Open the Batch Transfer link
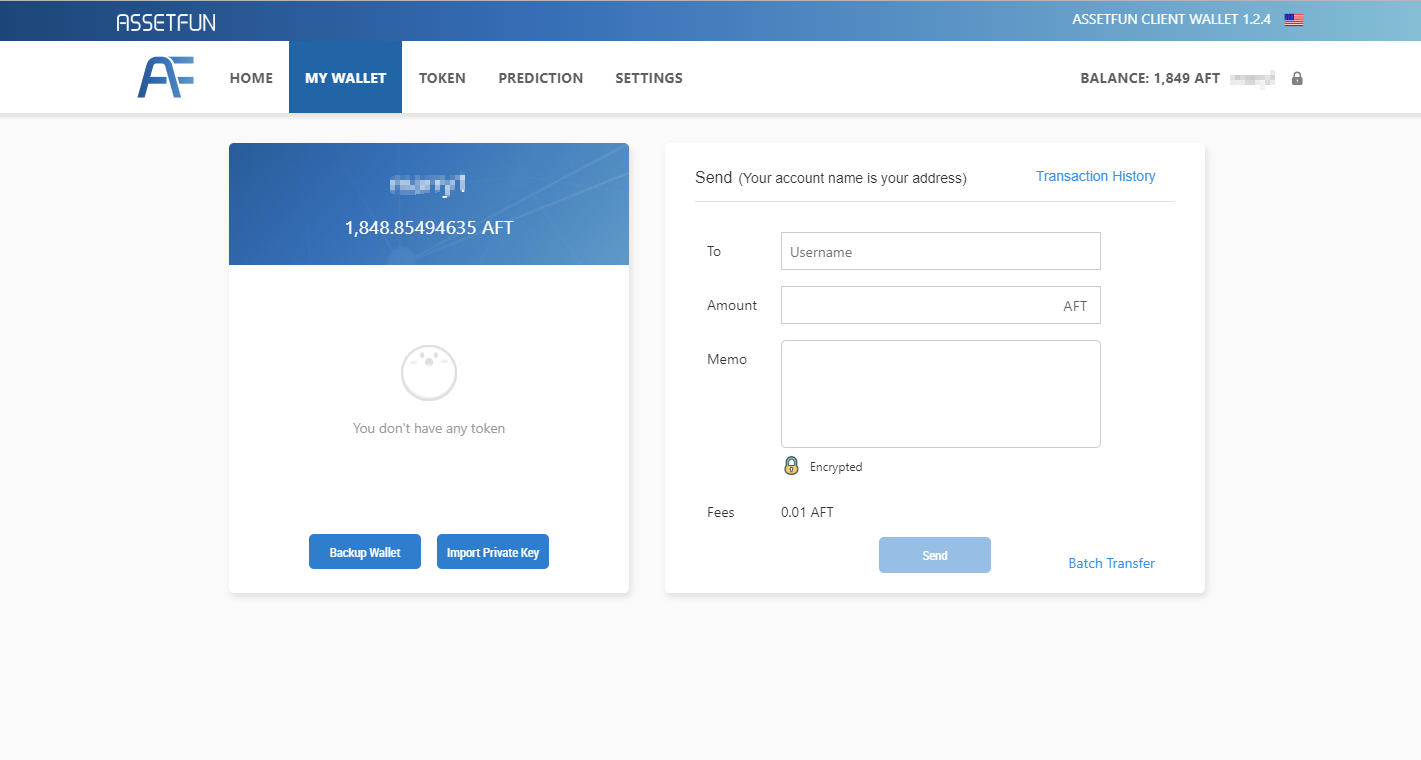The height and width of the screenshot is (760, 1421). (1111, 563)
